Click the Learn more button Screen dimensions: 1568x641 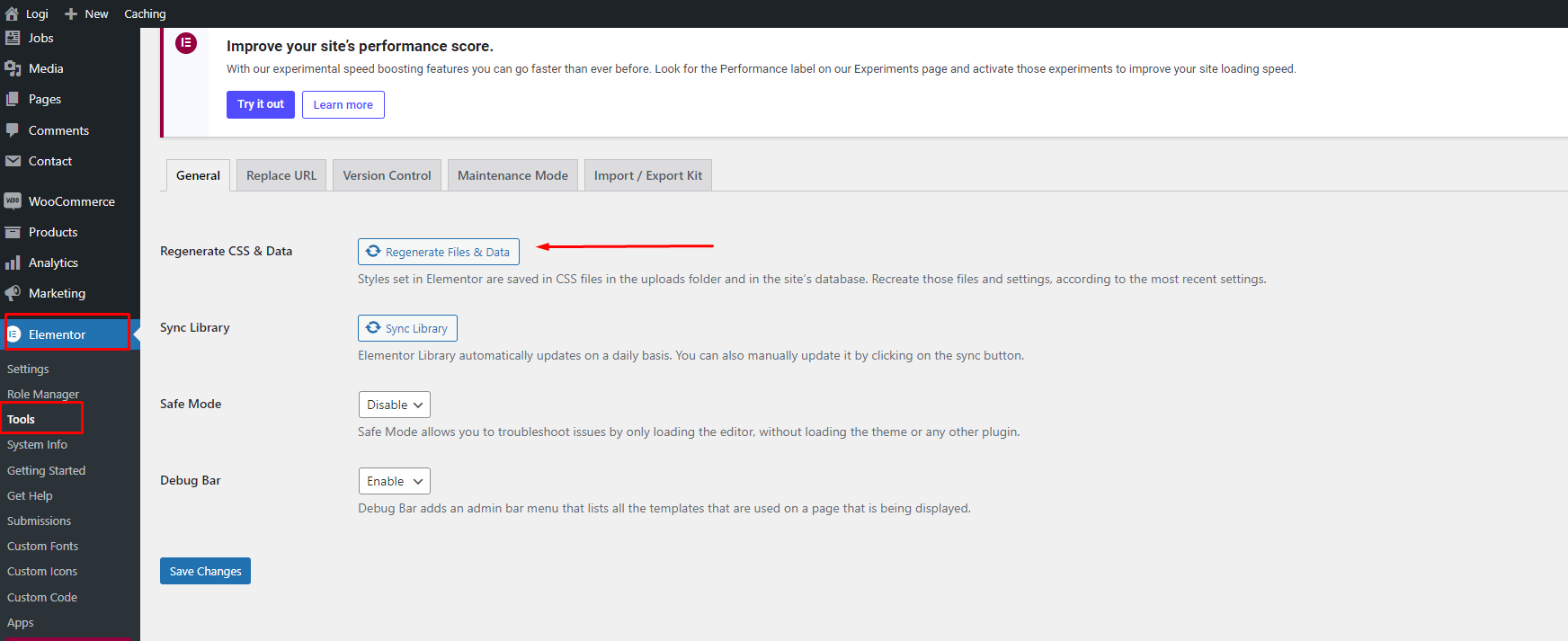coord(343,104)
